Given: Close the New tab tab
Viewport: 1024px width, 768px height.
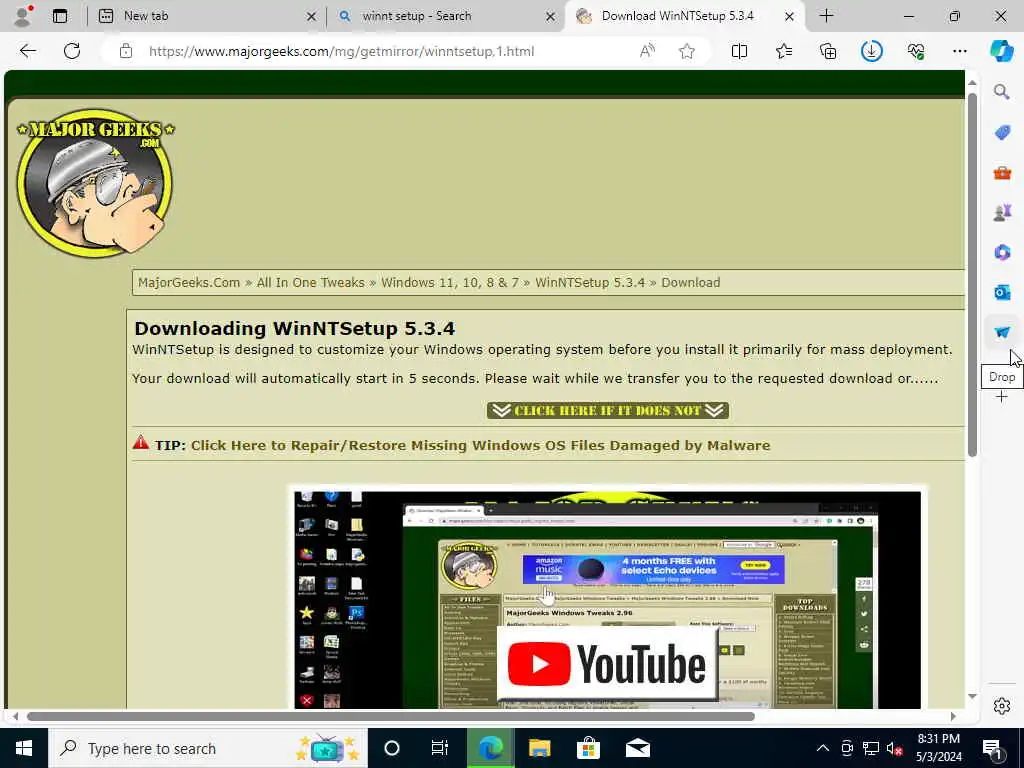Looking at the screenshot, I should tap(312, 16).
